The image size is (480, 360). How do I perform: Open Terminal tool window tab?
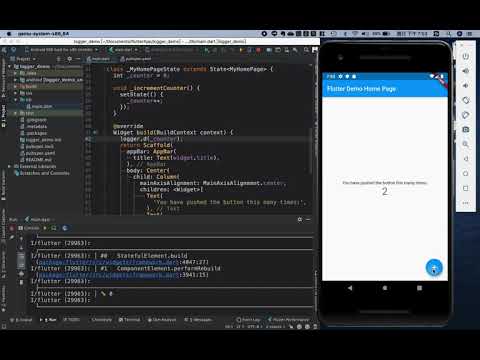129,320
